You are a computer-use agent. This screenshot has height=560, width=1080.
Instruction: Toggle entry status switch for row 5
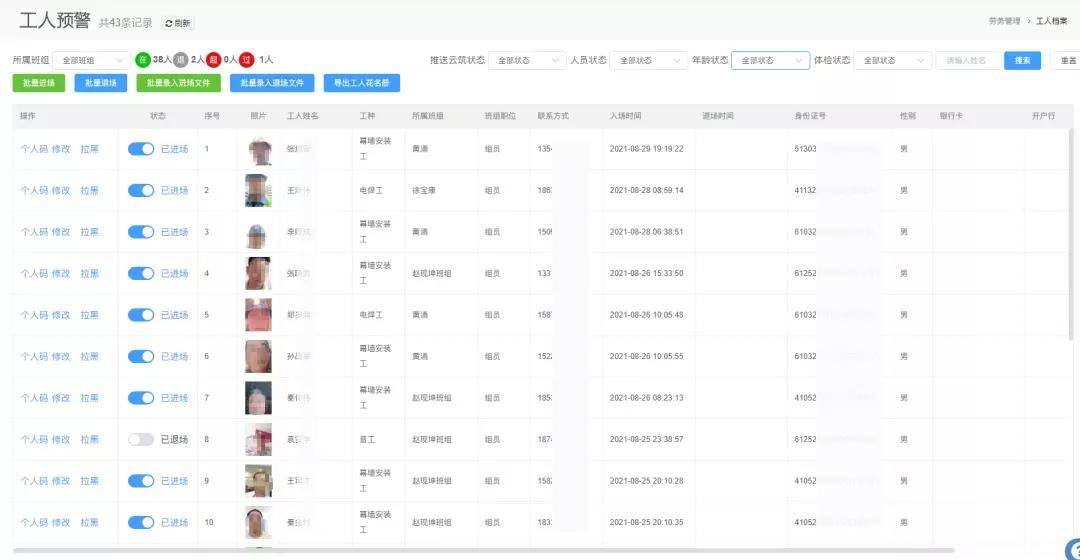click(x=141, y=315)
